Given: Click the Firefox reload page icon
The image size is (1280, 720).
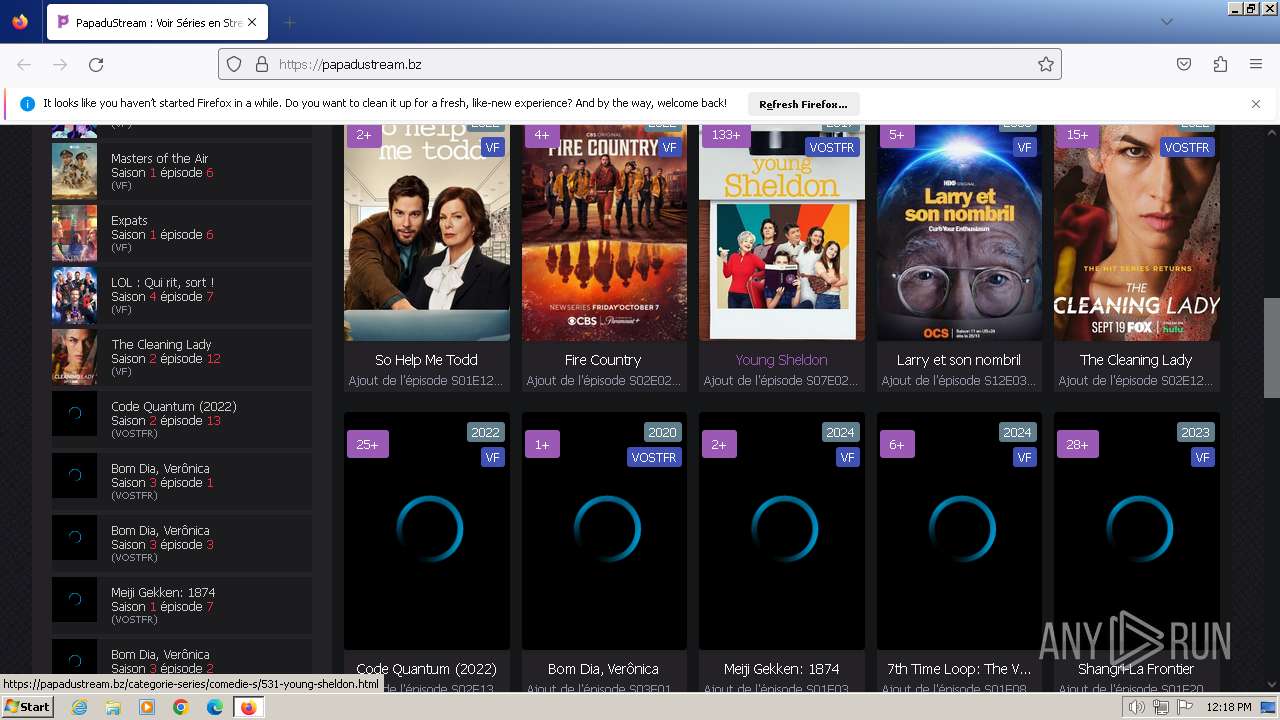Looking at the screenshot, I should click(96, 64).
